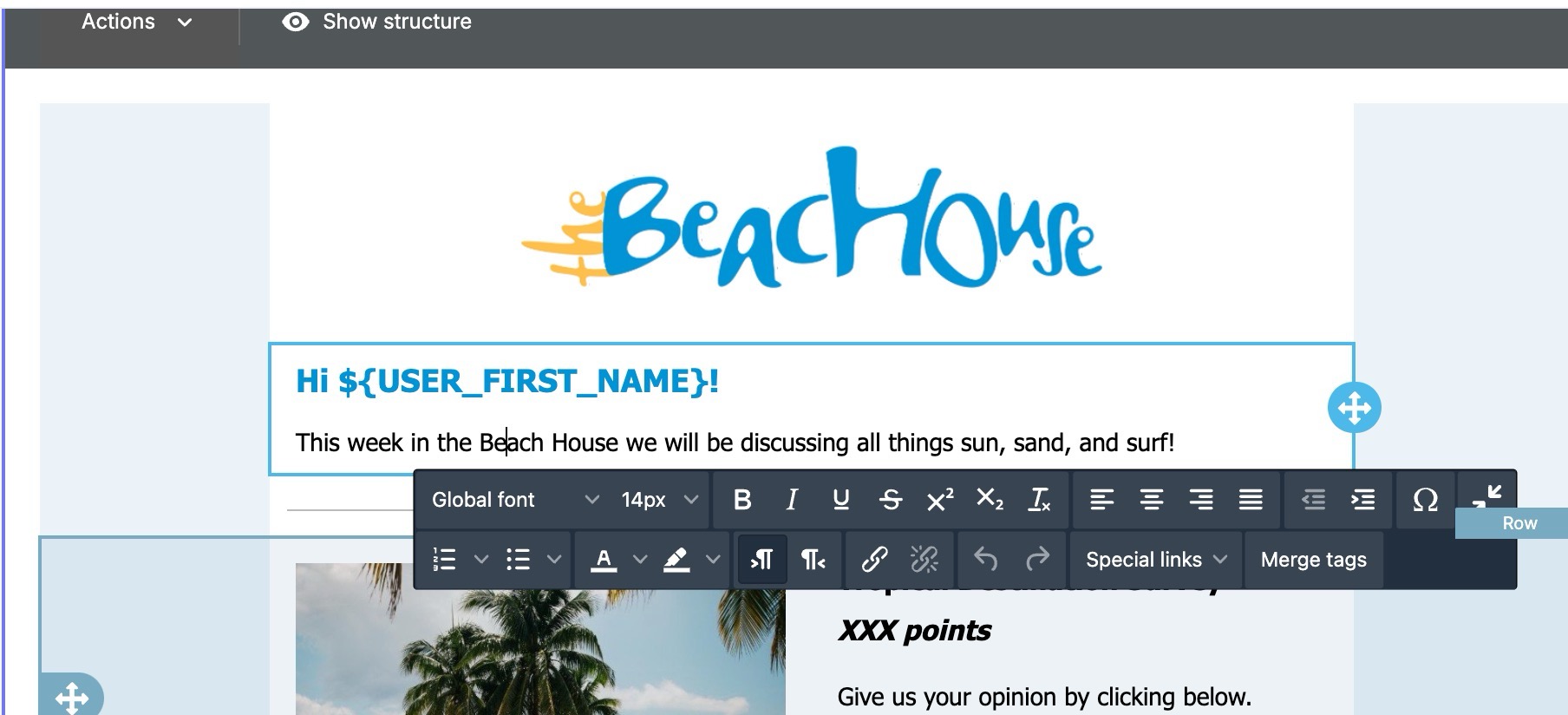Align text left
The height and width of the screenshot is (715, 1568).
click(x=1101, y=500)
